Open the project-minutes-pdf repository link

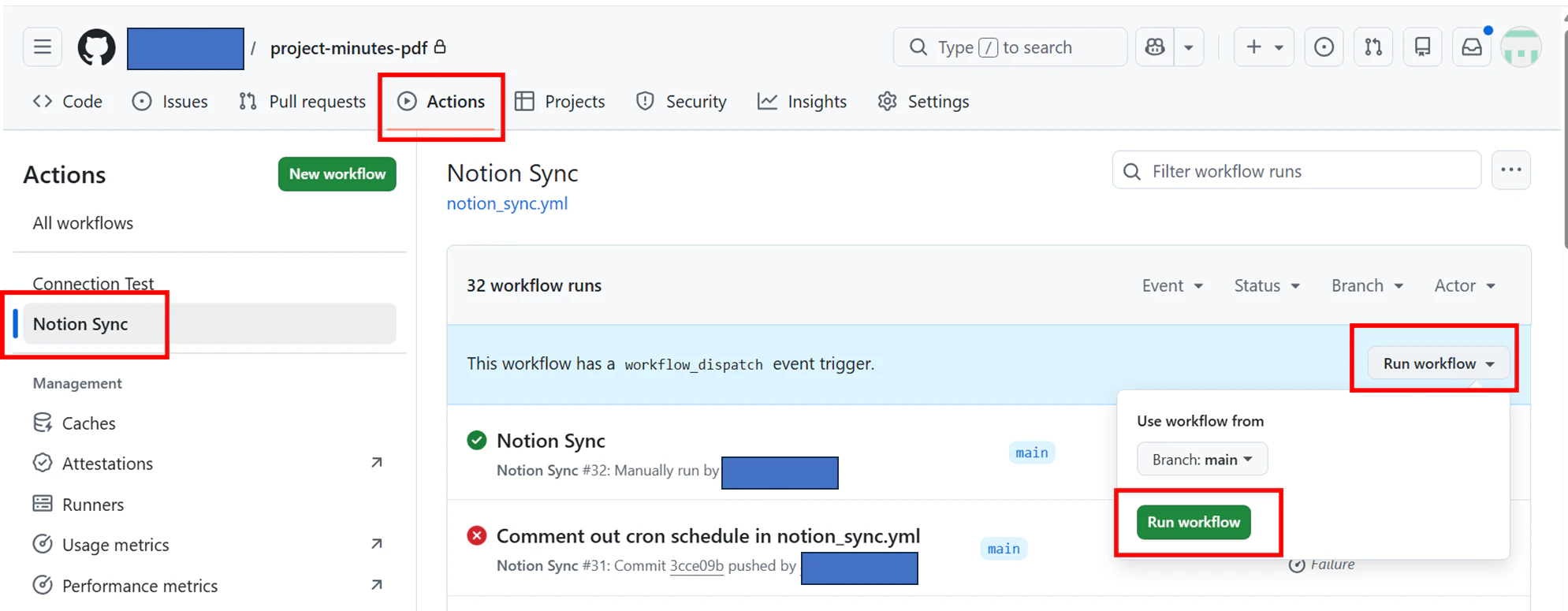(x=348, y=48)
